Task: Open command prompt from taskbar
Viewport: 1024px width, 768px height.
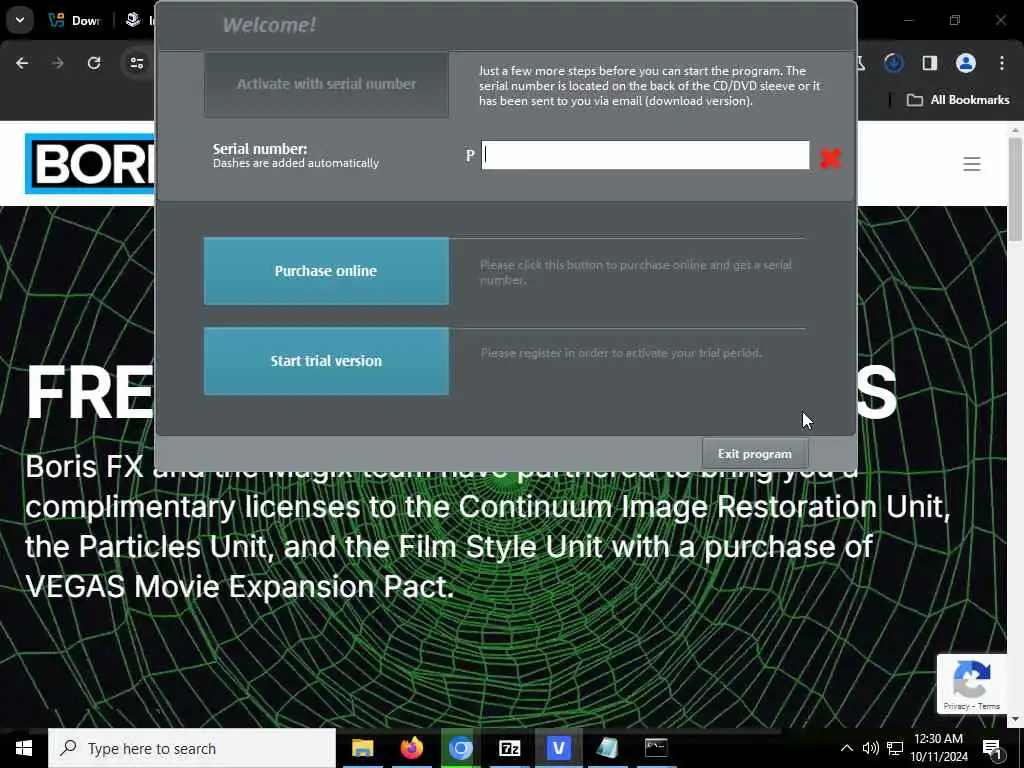Action: click(x=656, y=748)
